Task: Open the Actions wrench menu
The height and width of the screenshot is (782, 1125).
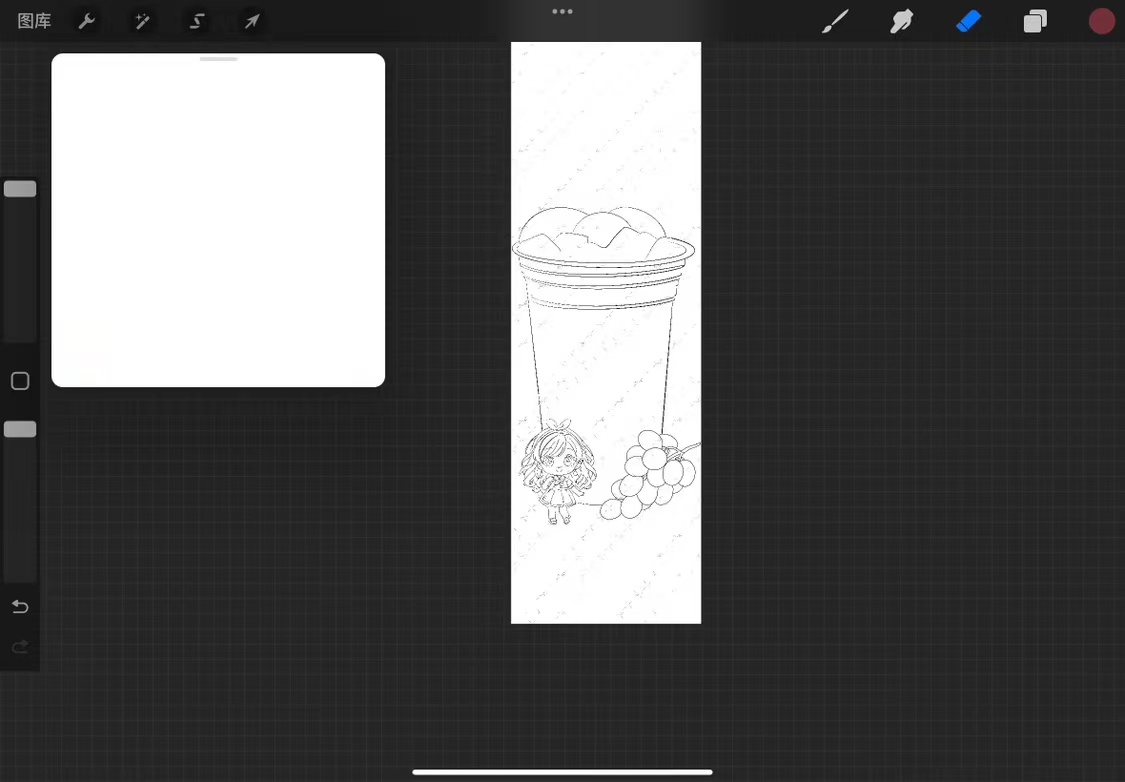Action: [87, 22]
